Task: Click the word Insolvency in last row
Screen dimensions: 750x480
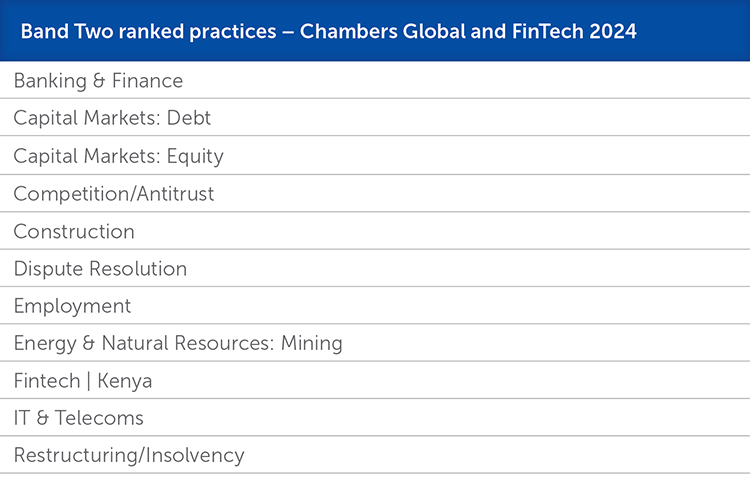Action: tap(195, 456)
